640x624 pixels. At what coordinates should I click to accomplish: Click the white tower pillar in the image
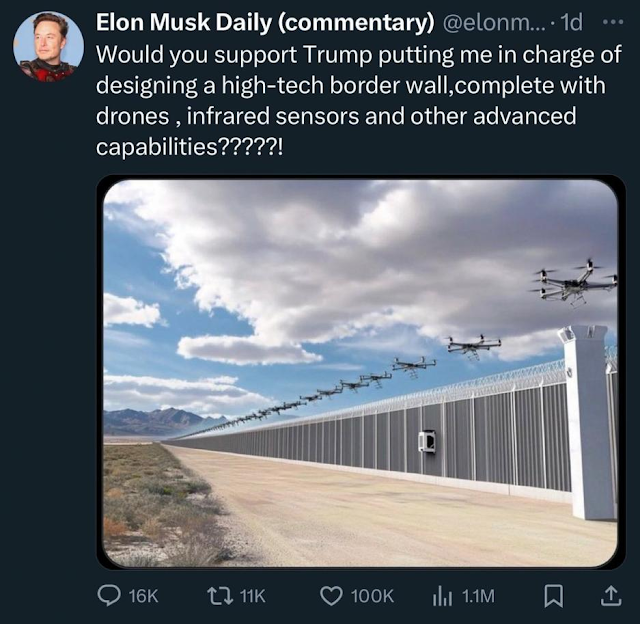coord(589,422)
